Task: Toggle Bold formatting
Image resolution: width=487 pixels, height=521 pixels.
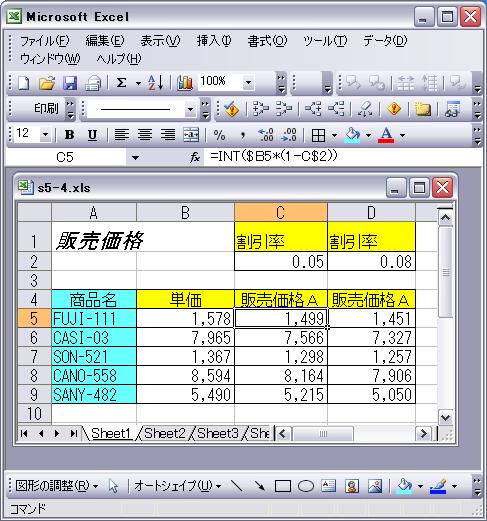Action: (x=69, y=135)
